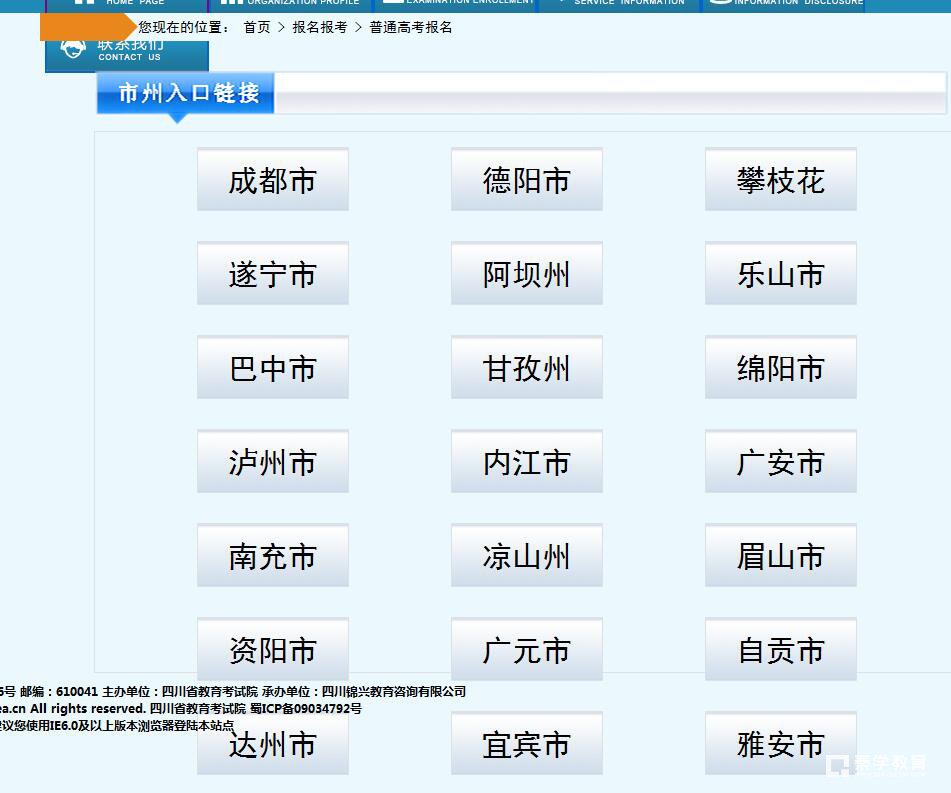Select the 市州入口链接 tab header
The height and width of the screenshot is (793, 951).
[186, 93]
